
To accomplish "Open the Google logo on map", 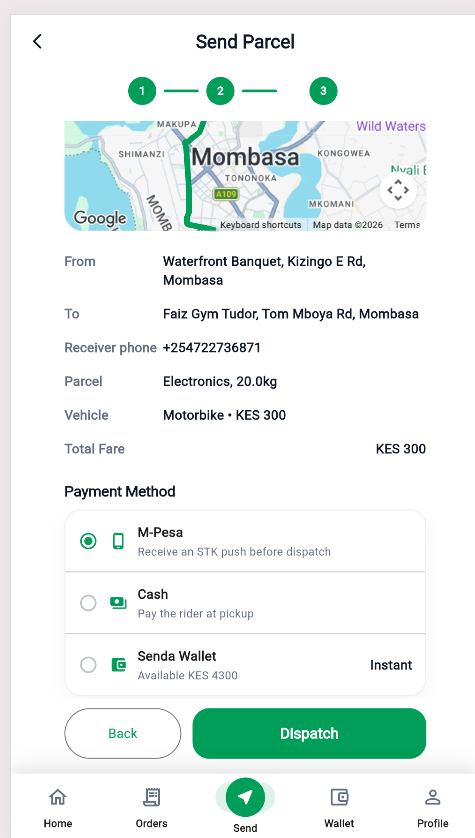I will pos(100,218).
